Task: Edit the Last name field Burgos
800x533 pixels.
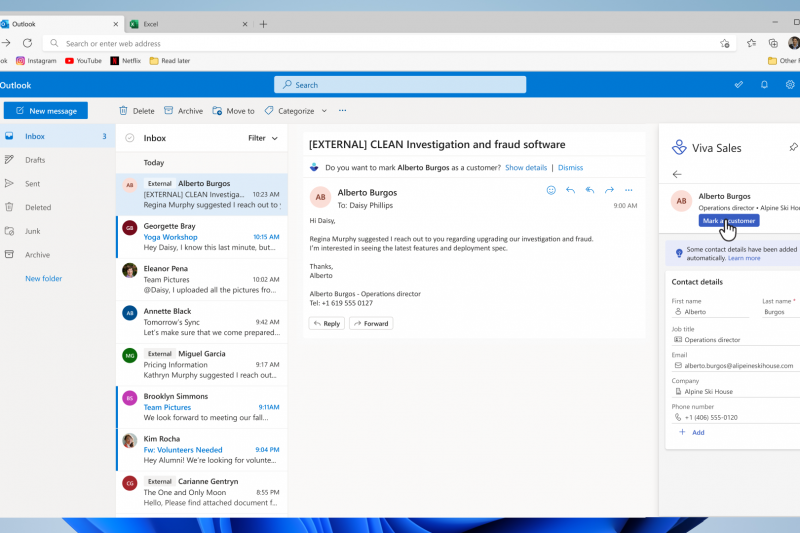Action: point(781,312)
